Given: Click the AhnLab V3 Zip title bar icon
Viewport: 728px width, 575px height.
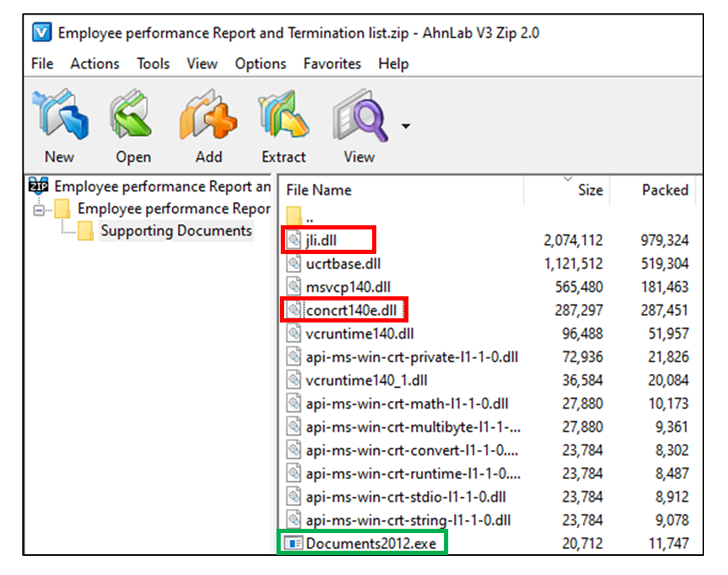Looking at the screenshot, I should pos(42,33).
